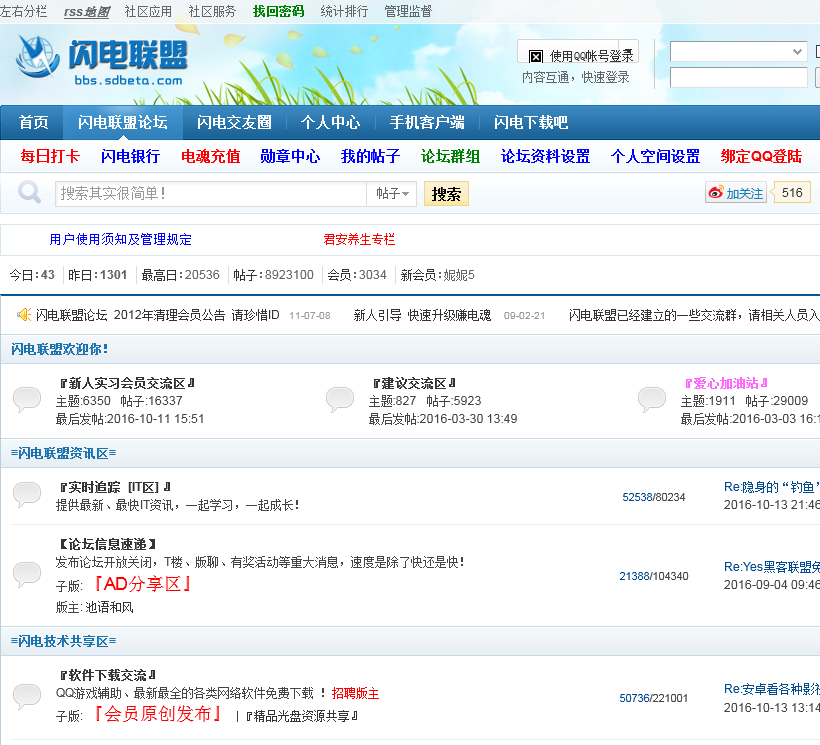Click the speech bubble icon beside 建议交流区
The height and width of the screenshot is (745, 820).
340,399
